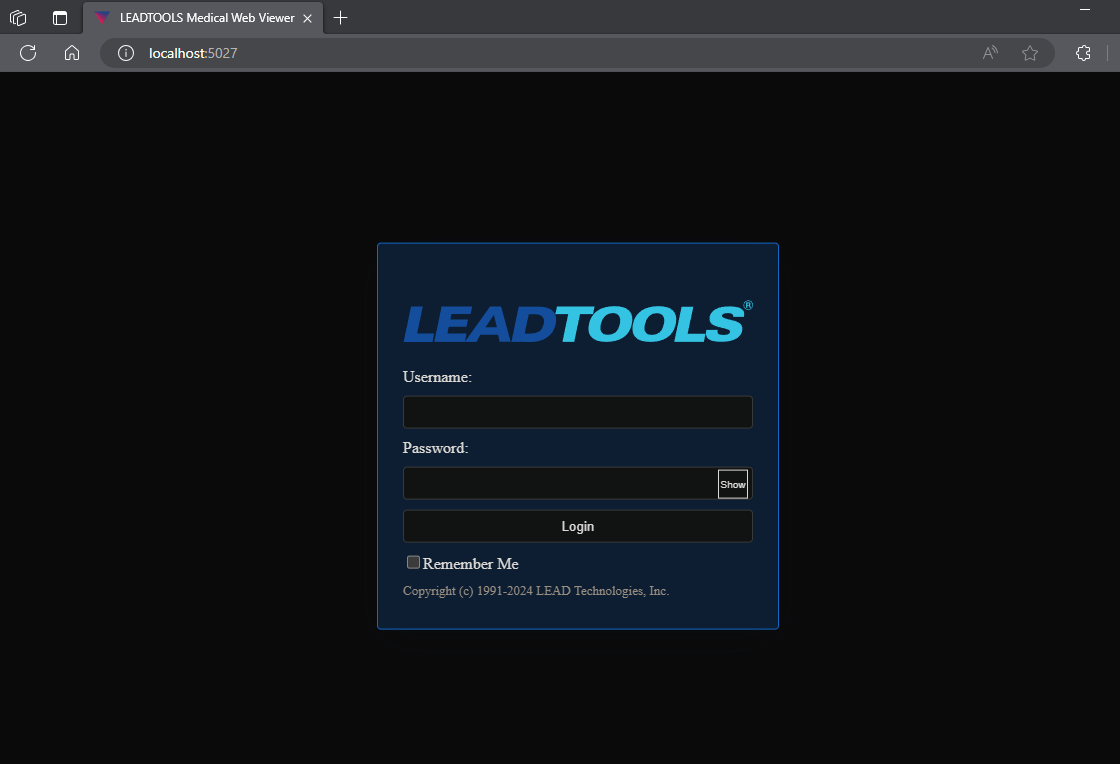Select the LEADTOOLS Medical Web Viewer tab
The image size is (1120, 764).
point(203,18)
